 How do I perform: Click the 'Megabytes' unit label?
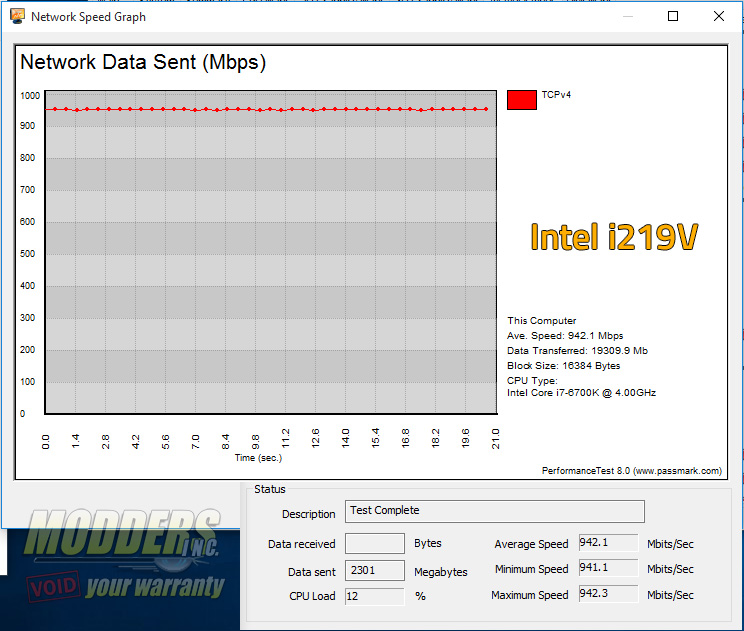click(x=440, y=572)
